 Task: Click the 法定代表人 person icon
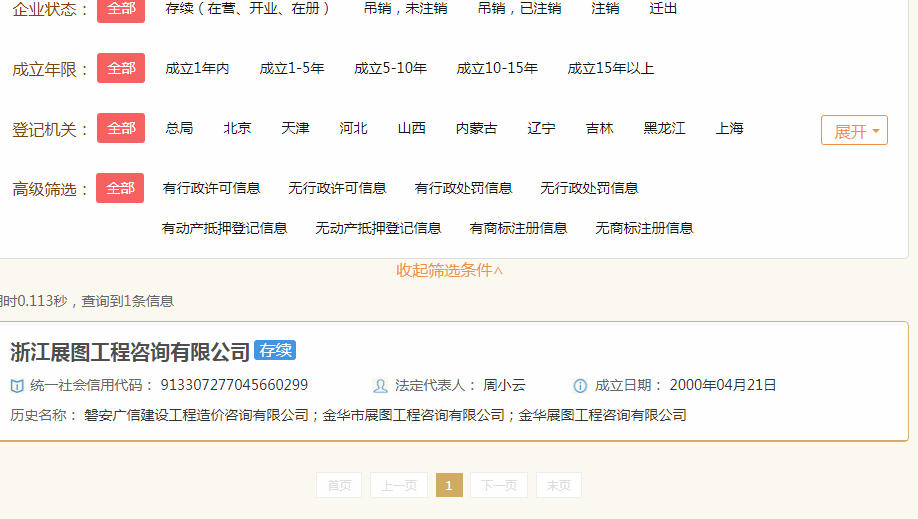tap(380, 385)
